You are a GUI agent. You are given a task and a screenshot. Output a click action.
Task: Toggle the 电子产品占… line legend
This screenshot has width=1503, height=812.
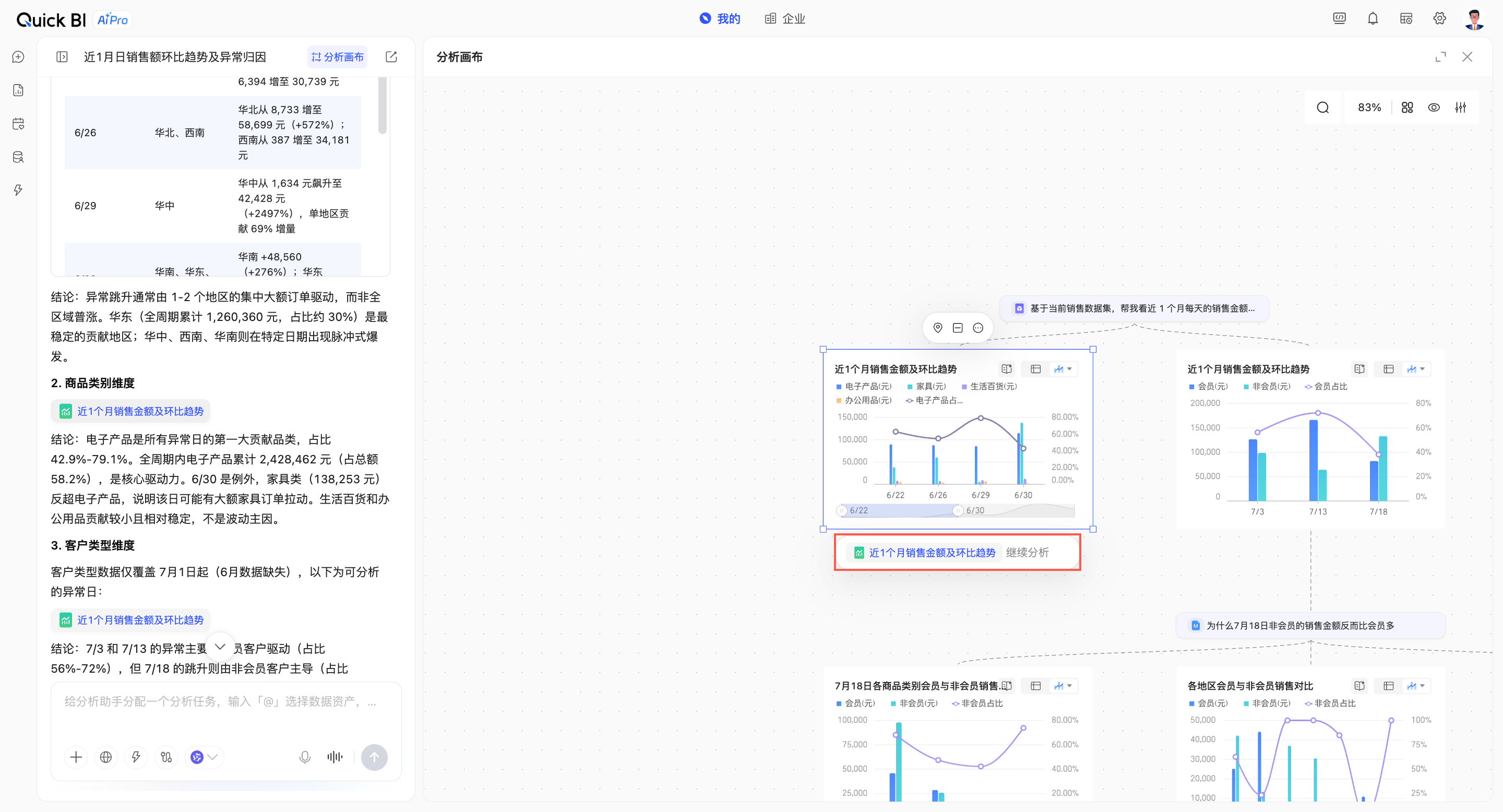coord(934,400)
